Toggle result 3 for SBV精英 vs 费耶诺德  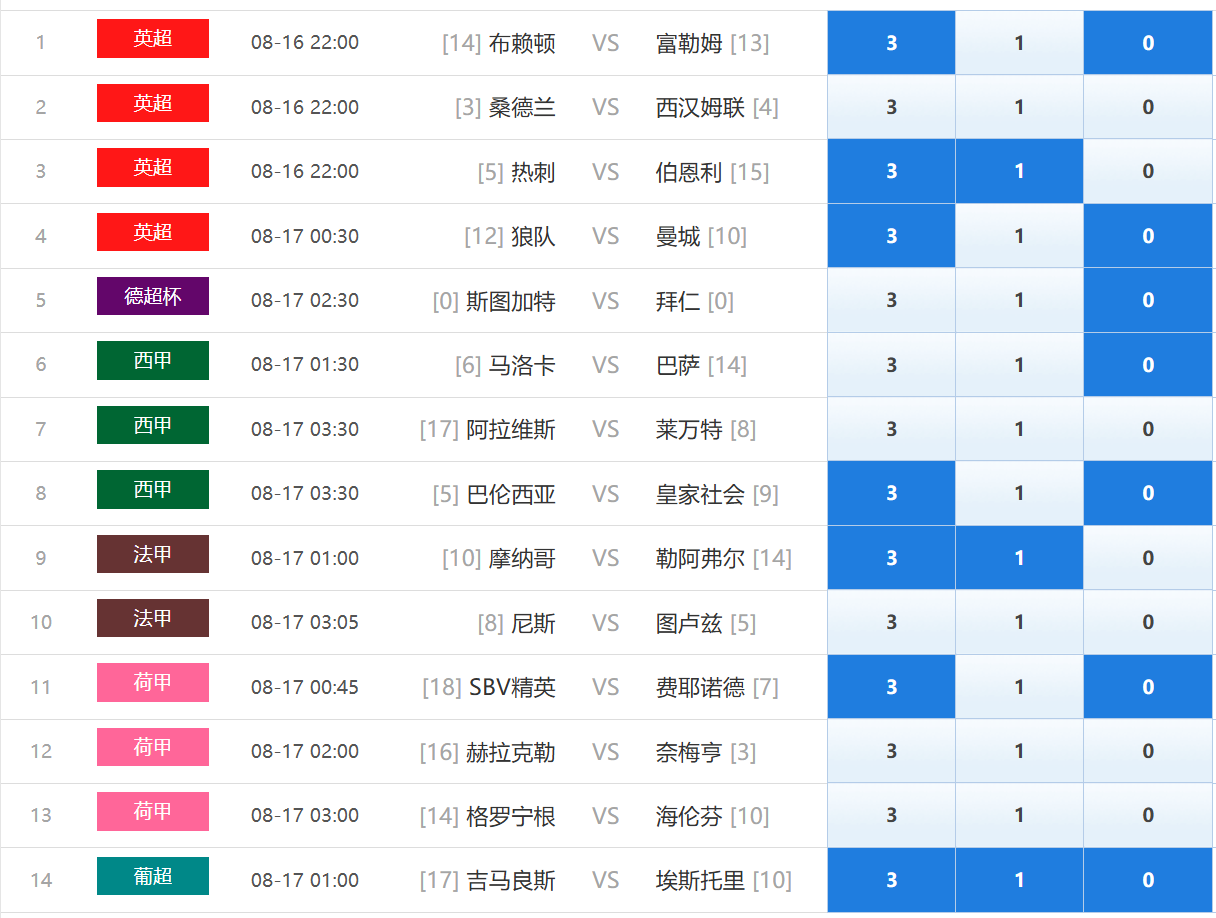[x=891, y=687]
